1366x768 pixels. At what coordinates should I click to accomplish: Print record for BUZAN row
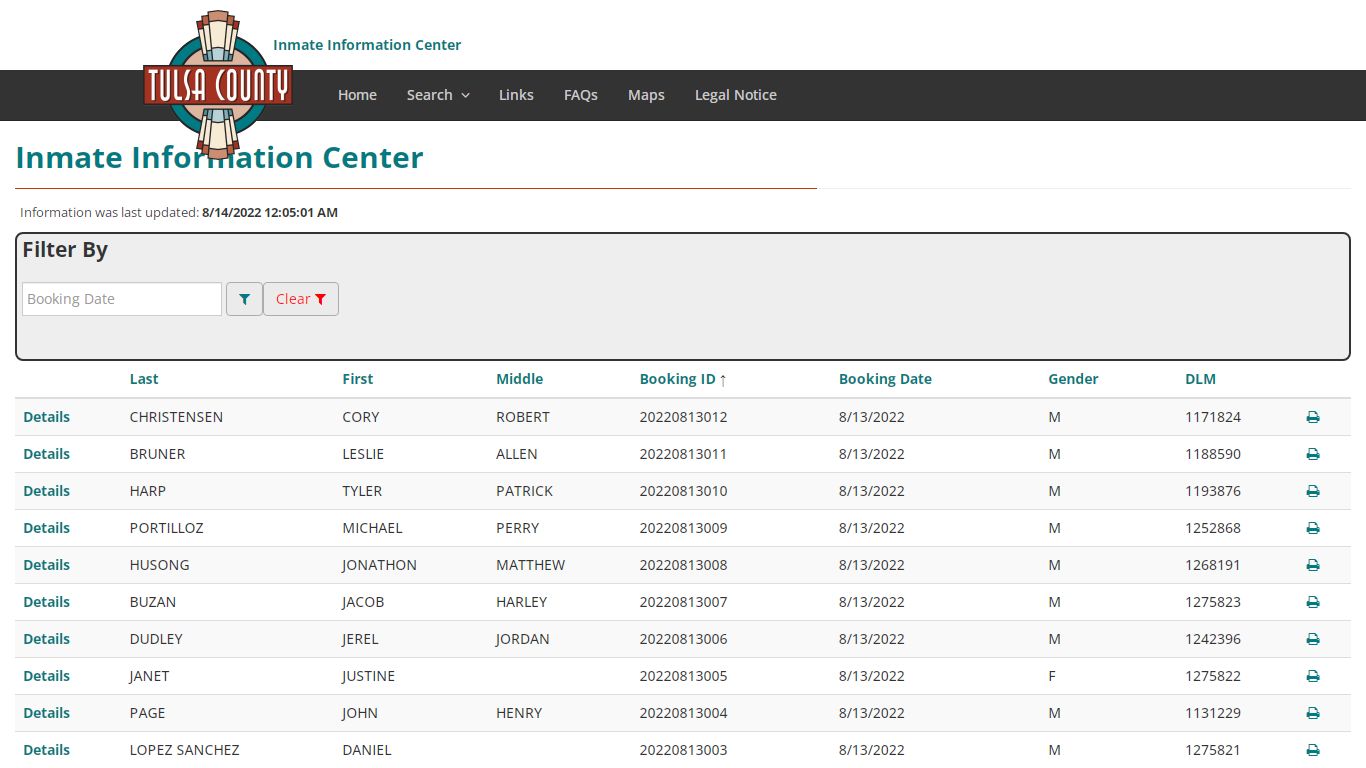click(x=1313, y=602)
